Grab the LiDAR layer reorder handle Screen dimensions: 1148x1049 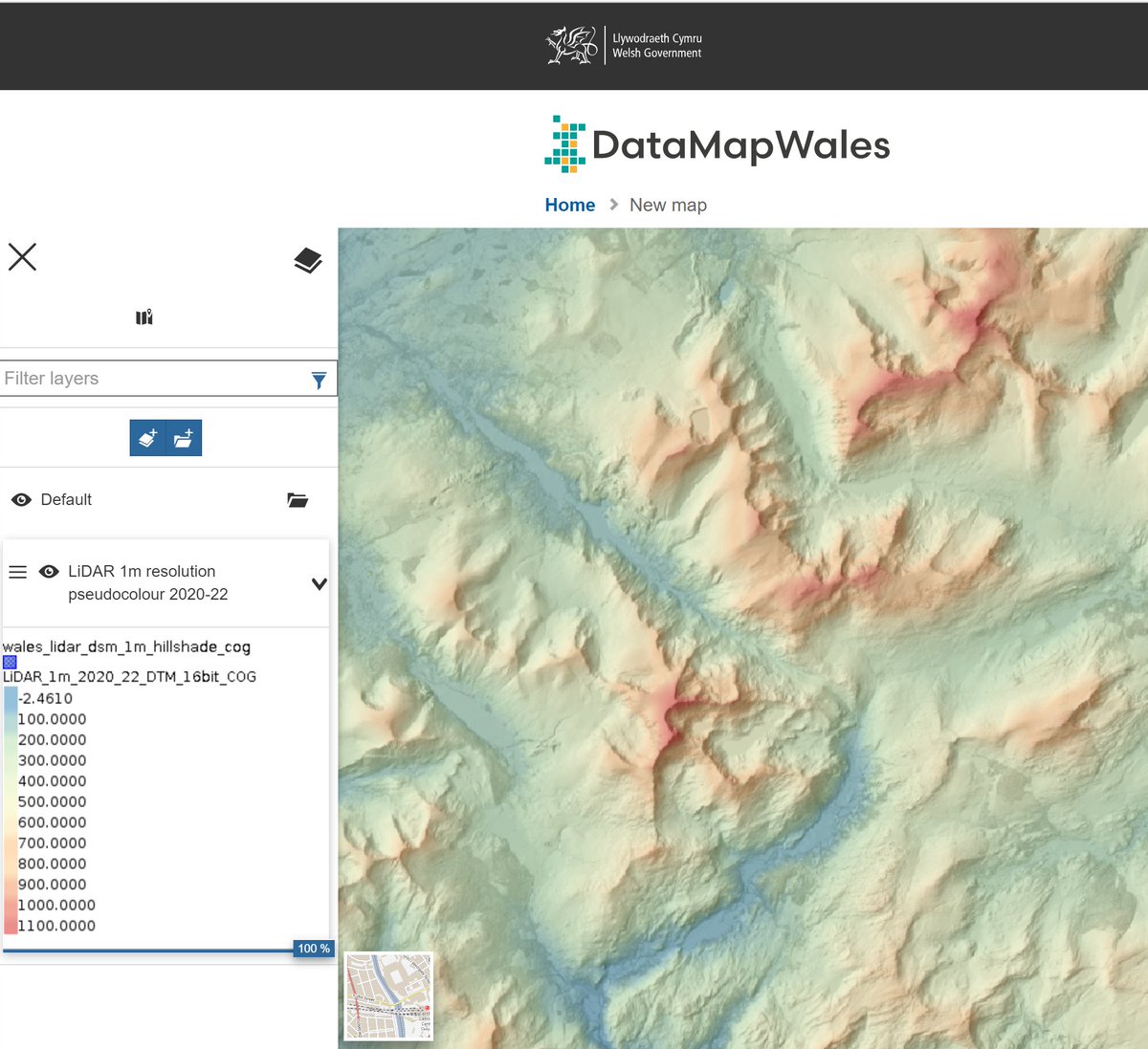pos(17,572)
